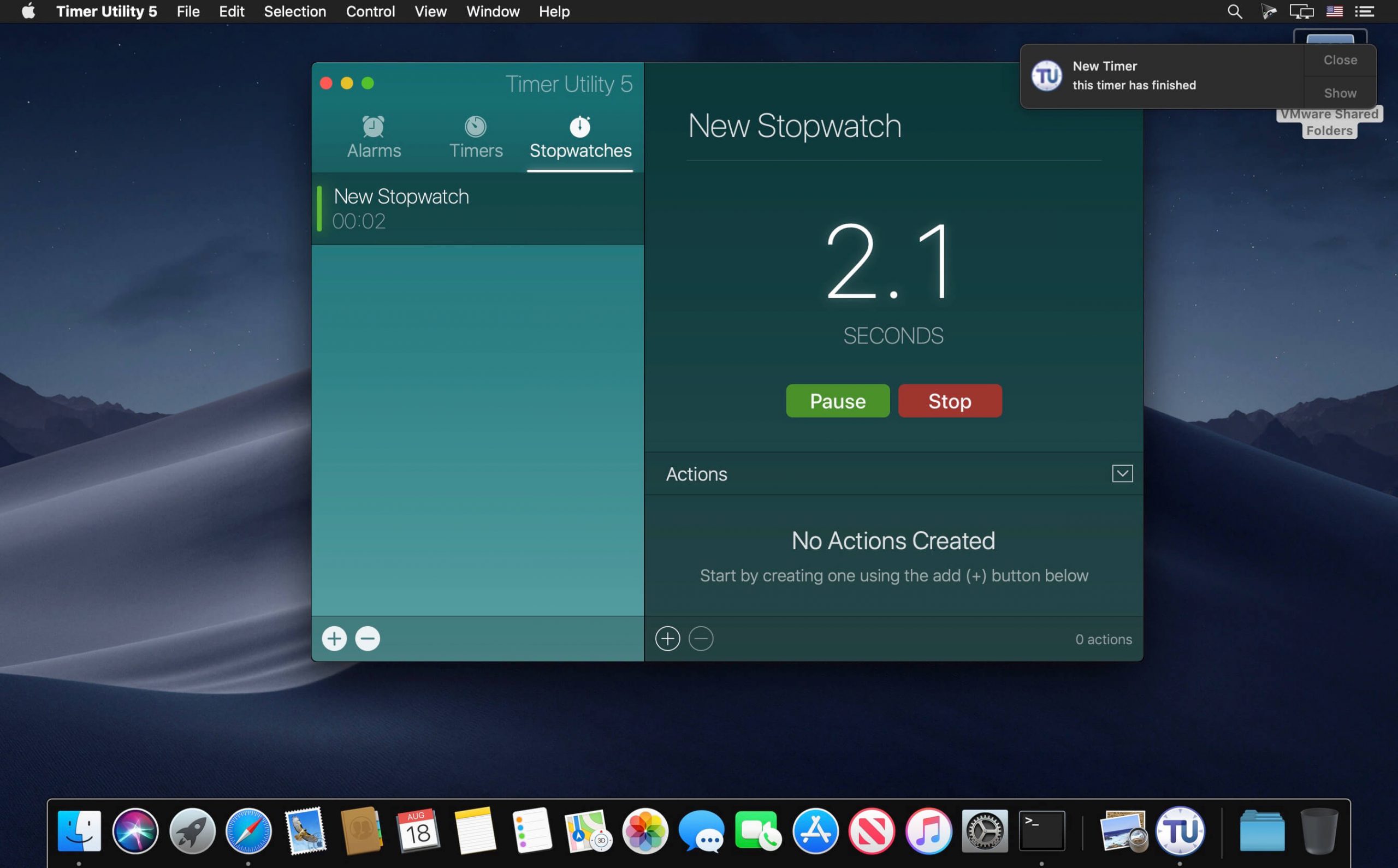
Task: Switch to the Alarms tab
Action: pyautogui.click(x=374, y=138)
